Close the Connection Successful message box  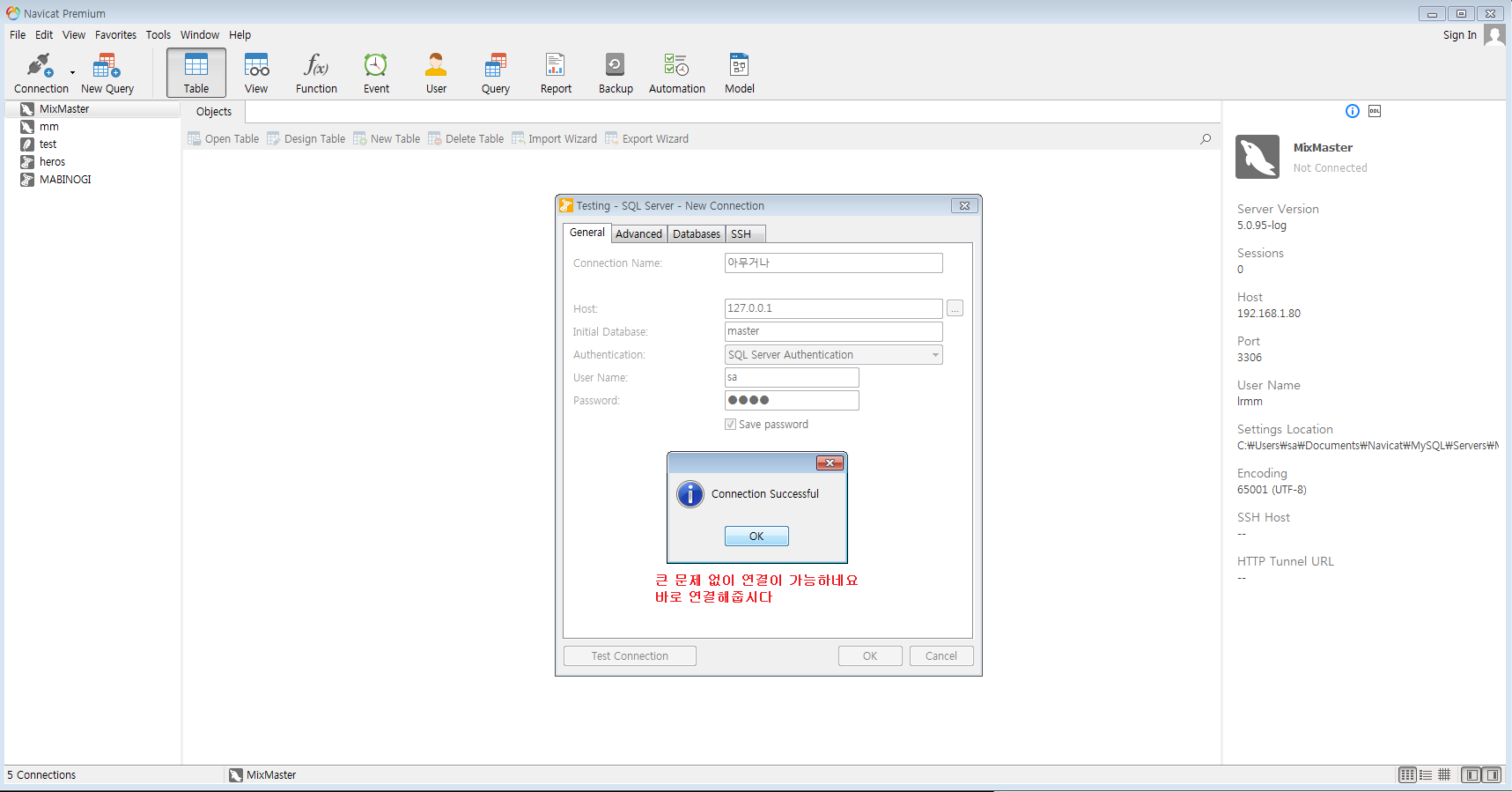[830, 463]
